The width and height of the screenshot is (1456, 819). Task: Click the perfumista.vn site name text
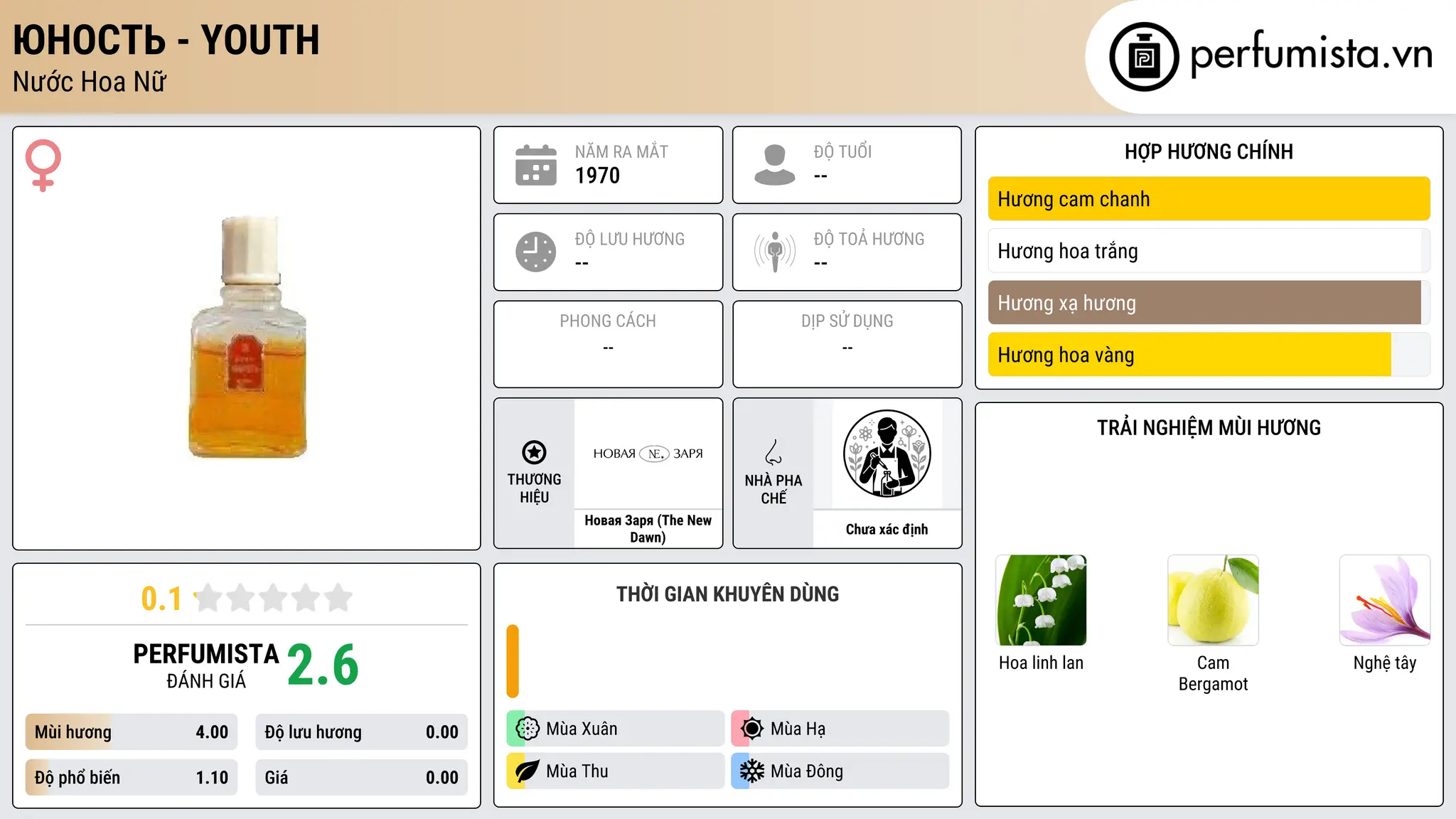click(1311, 54)
